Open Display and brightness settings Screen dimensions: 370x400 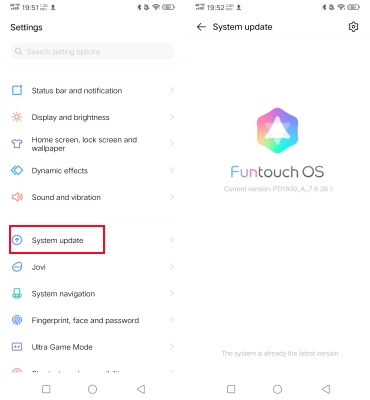click(x=93, y=117)
